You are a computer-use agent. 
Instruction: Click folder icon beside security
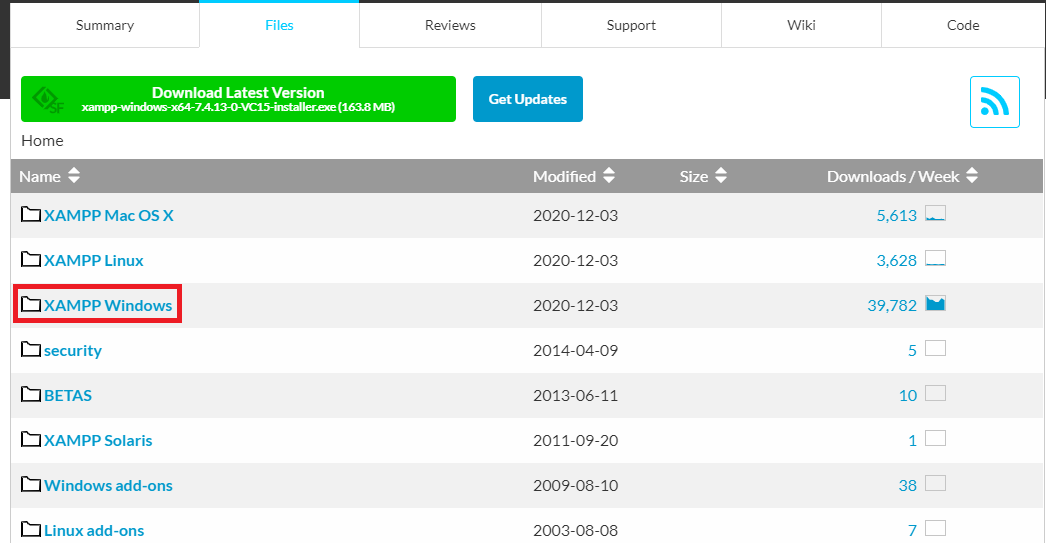pyautogui.click(x=31, y=349)
